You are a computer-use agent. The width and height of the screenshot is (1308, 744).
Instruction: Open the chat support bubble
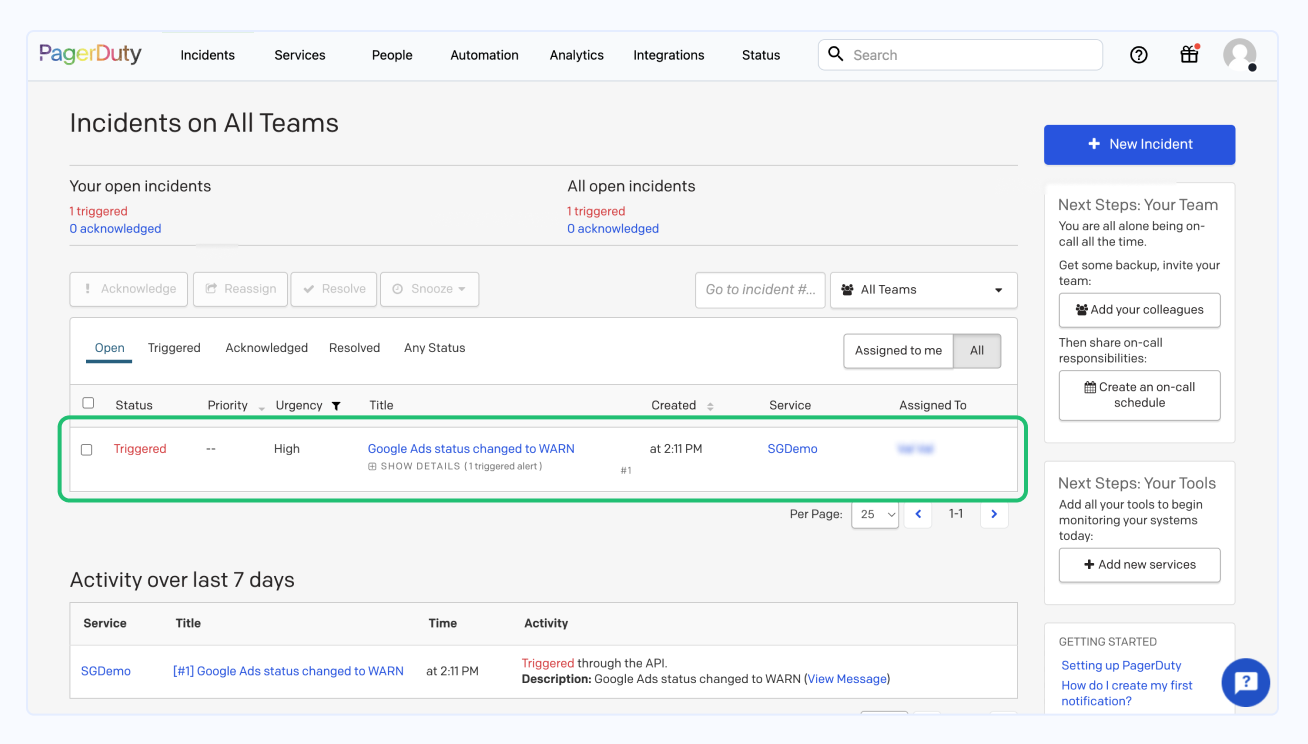point(1245,682)
